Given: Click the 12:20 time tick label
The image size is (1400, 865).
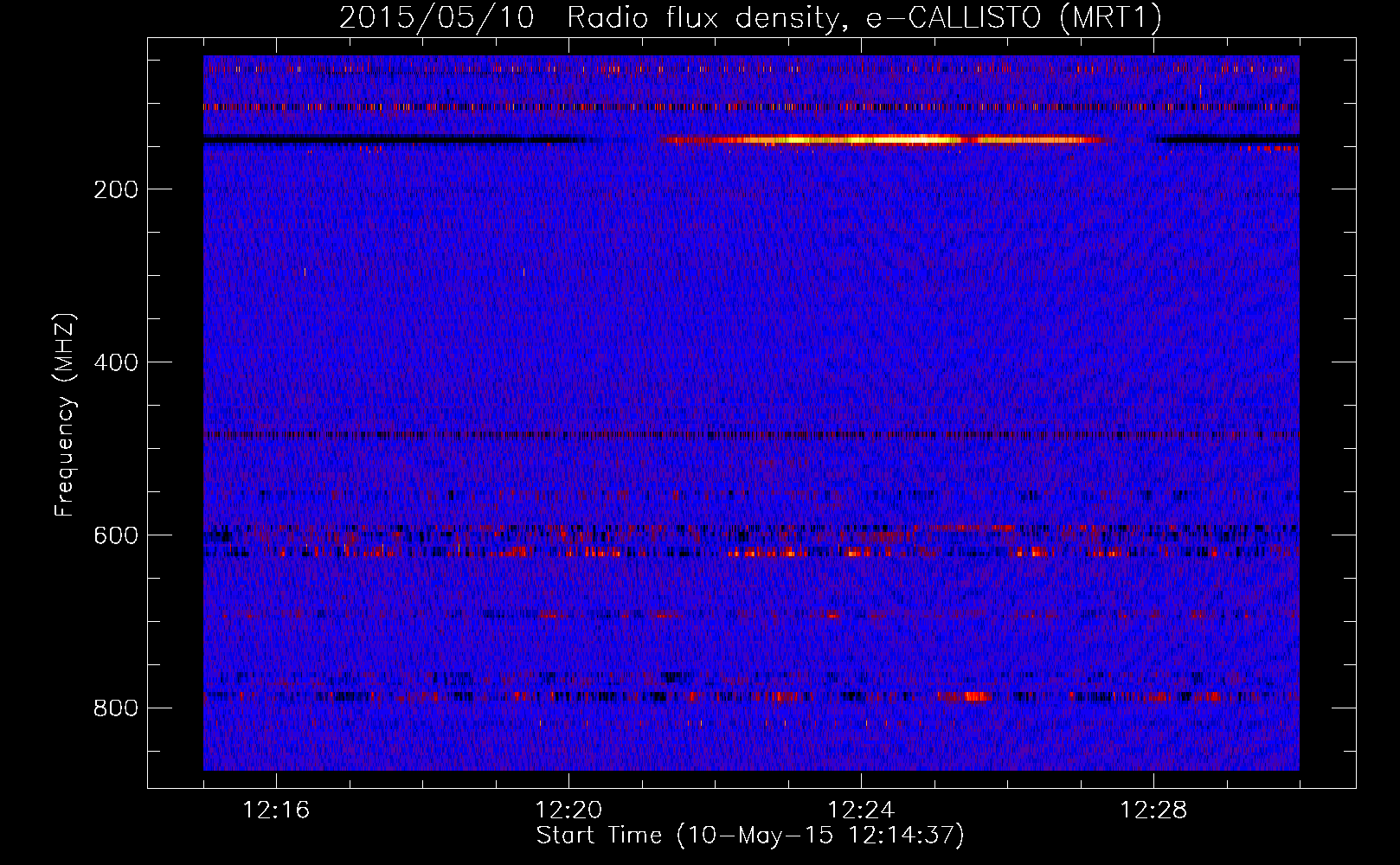Looking at the screenshot, I should (568, 811).
